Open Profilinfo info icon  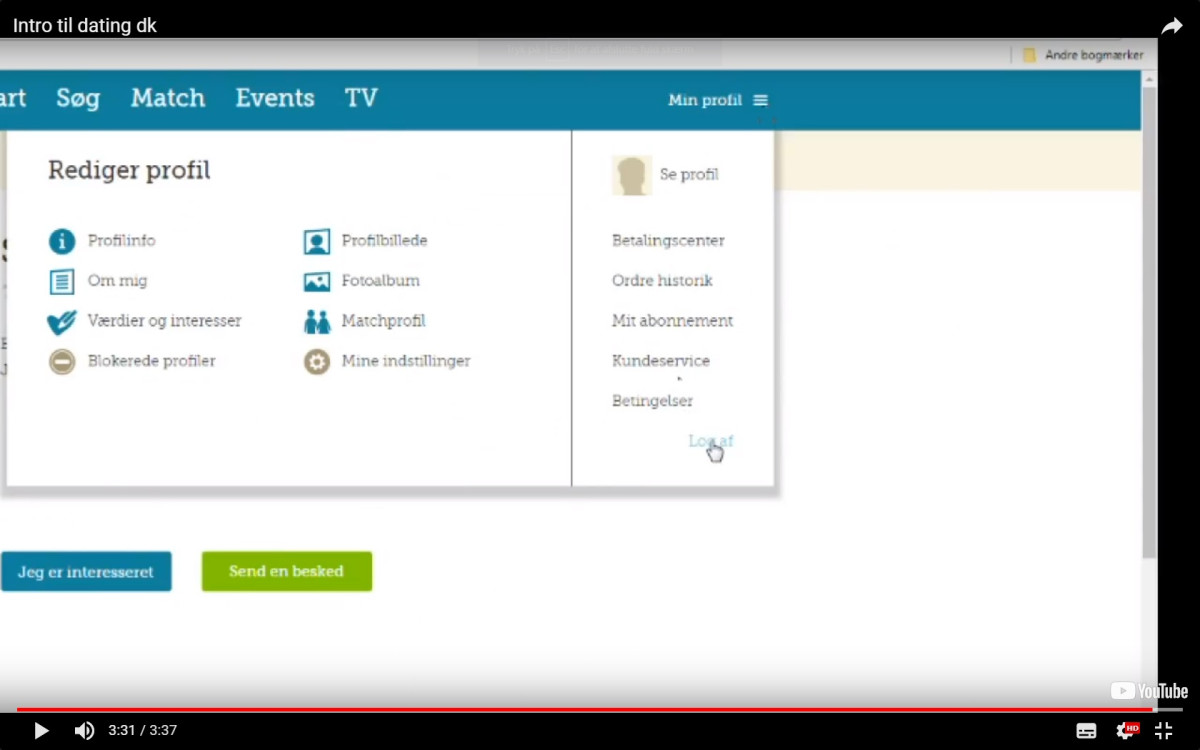pos(62,241)
